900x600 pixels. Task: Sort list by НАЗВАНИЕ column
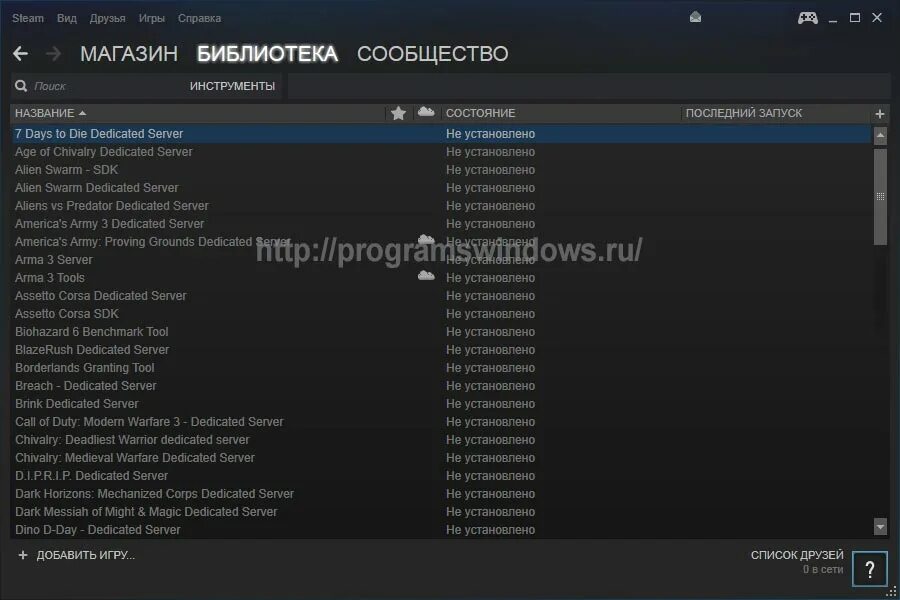51,113
